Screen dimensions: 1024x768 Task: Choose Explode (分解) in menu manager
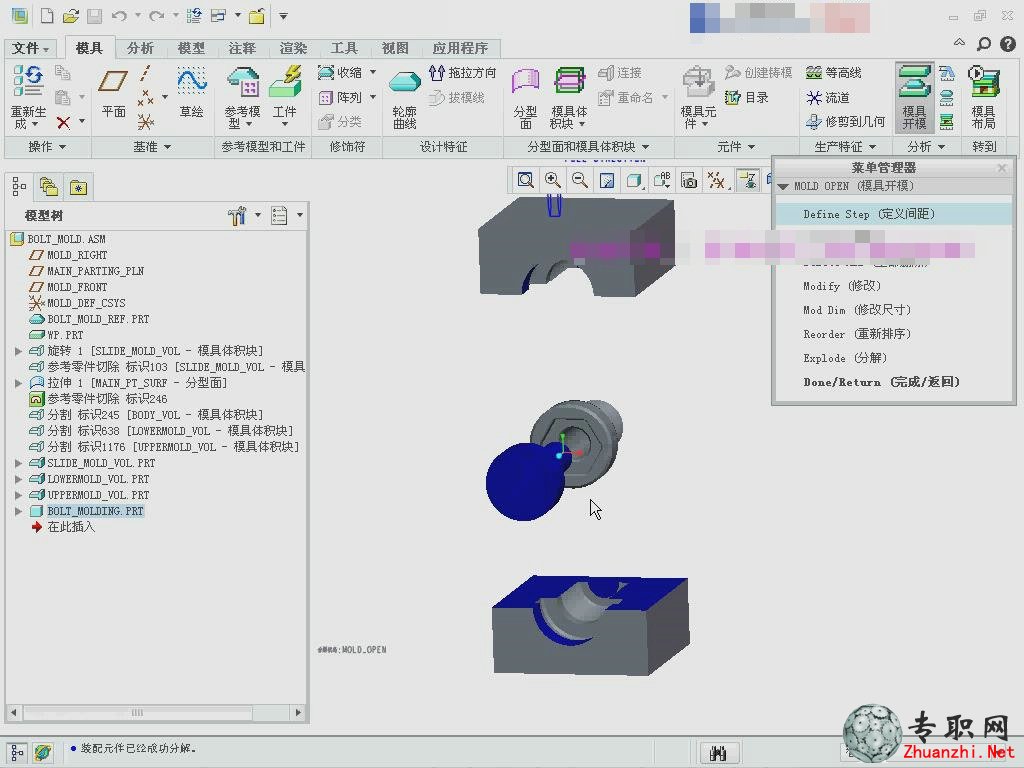tap(845, 359)
